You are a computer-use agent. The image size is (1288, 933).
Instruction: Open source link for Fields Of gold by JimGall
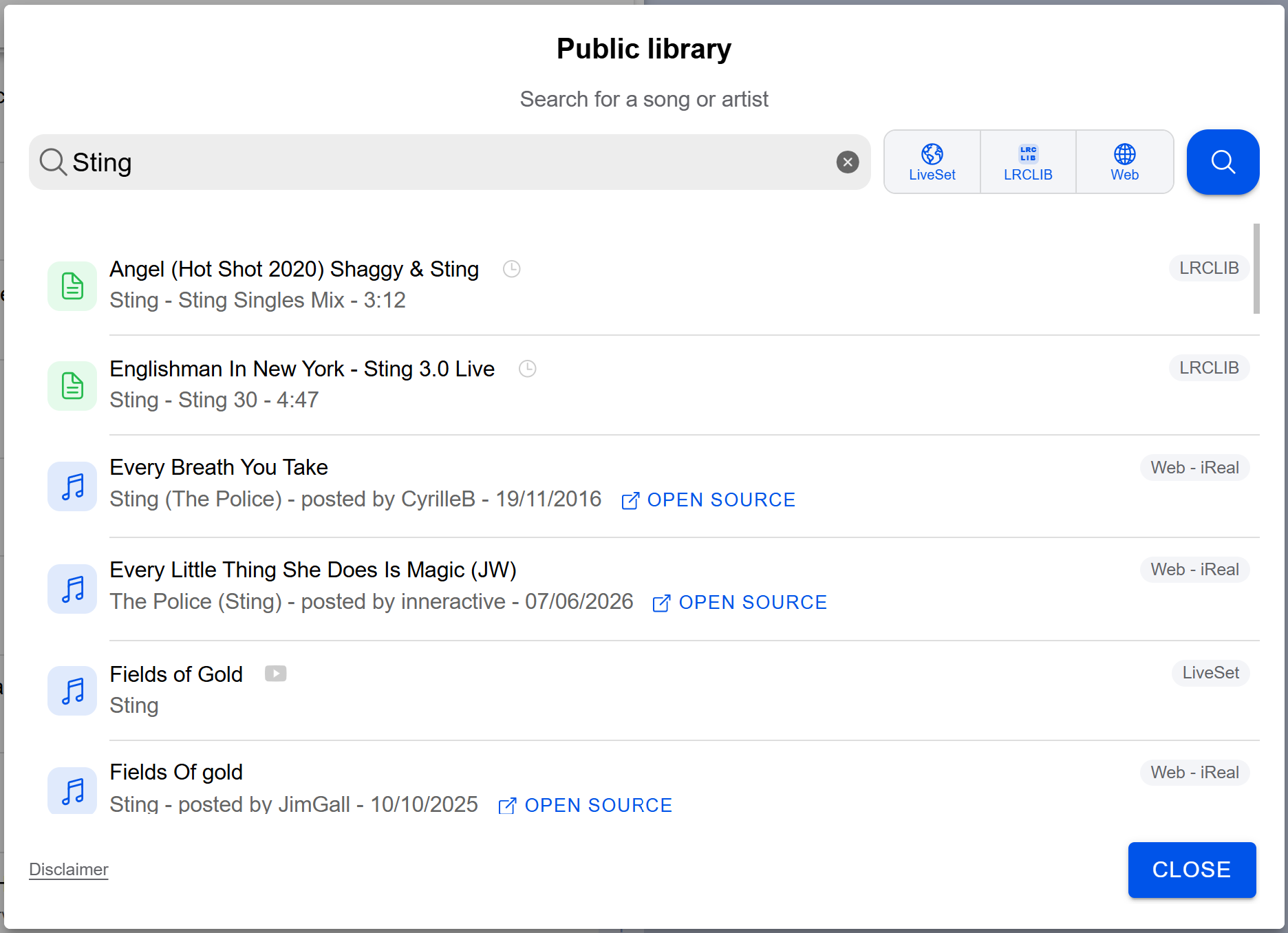click(586, 805)
